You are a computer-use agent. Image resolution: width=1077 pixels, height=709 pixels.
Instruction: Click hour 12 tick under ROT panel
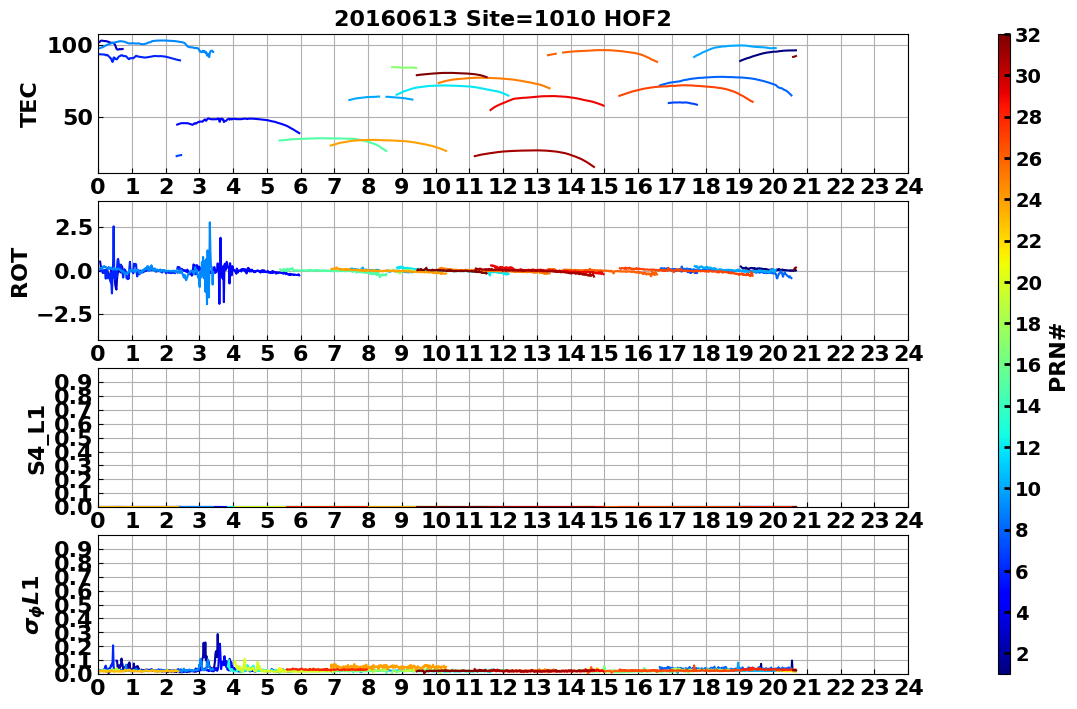503,353
